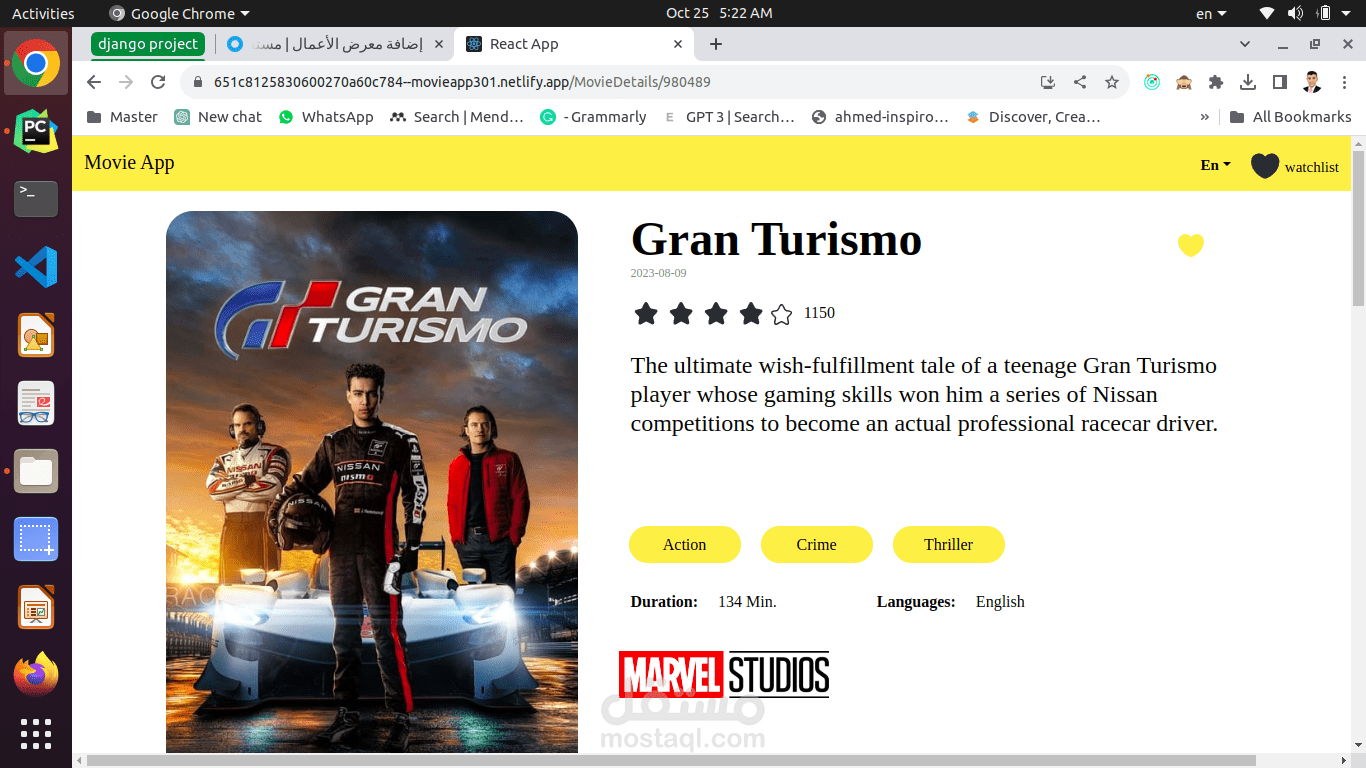Image resolution: width=1366 pixels, height=768 pixels.
Task: Click the site padlock icon in address bar
Action: pyautogui.click(x=196, y=82)
